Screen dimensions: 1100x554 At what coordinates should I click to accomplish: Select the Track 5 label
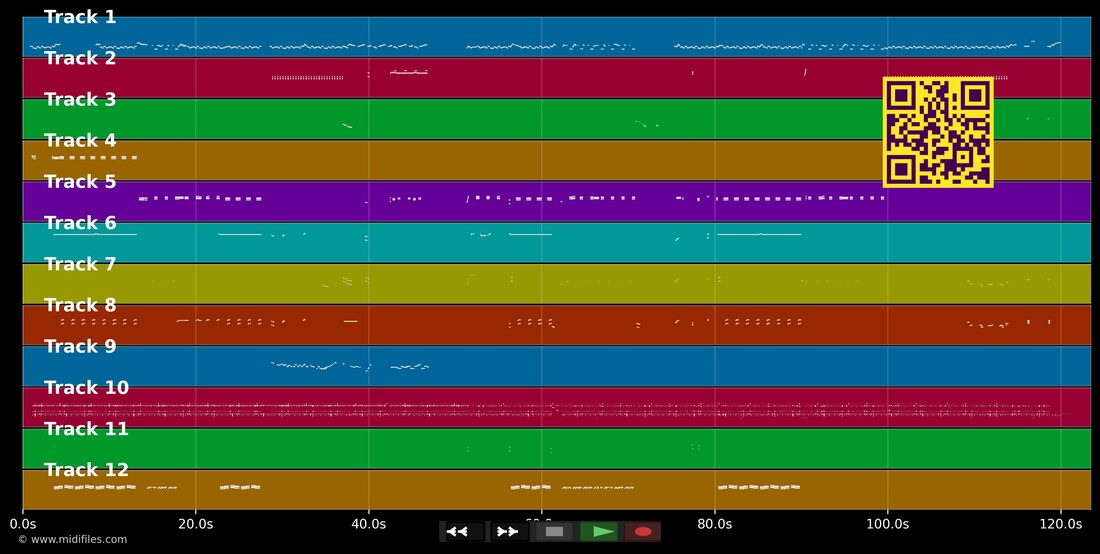[80, 182]
